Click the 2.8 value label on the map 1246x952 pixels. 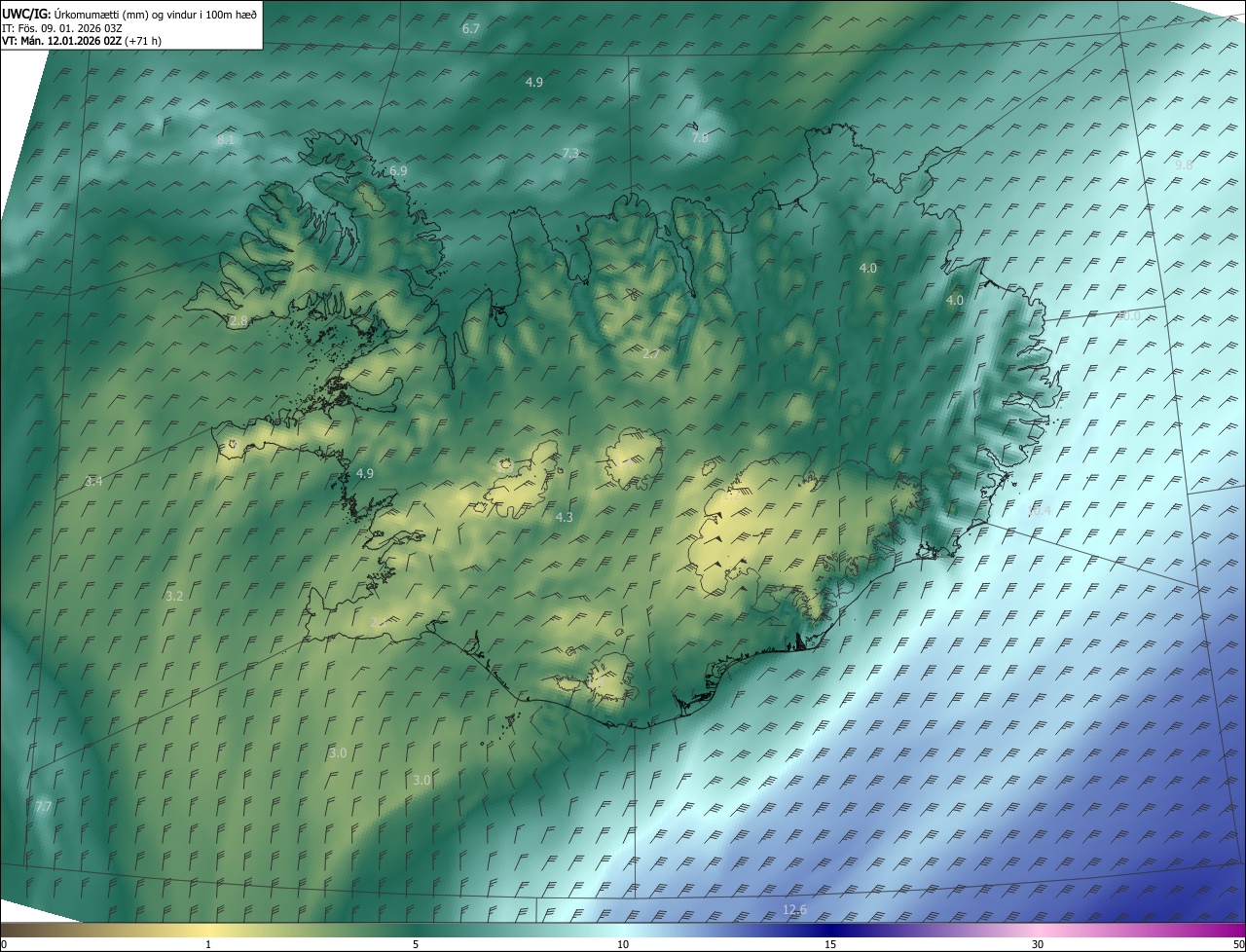point(238,320)
